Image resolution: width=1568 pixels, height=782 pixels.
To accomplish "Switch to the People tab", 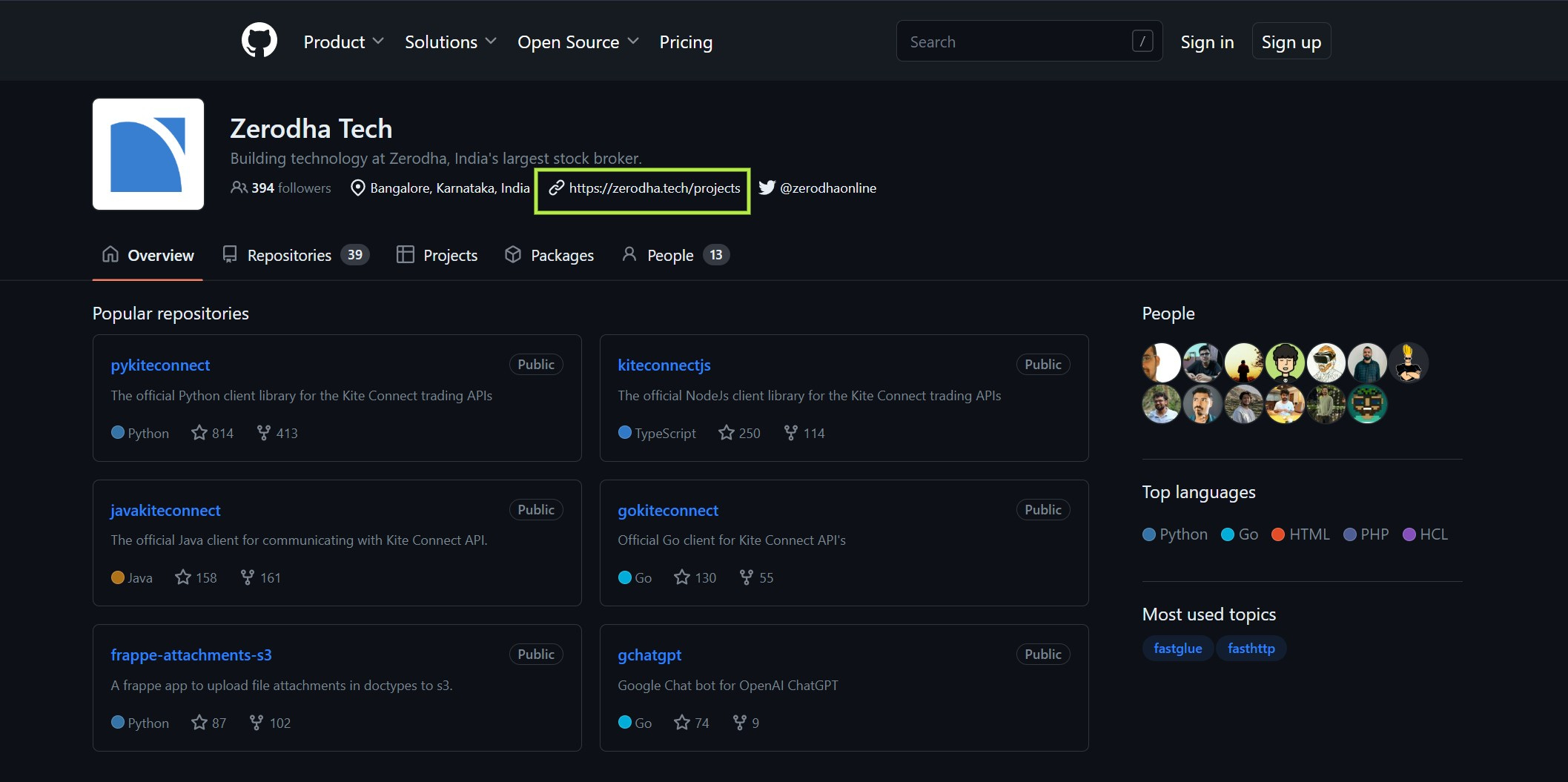I will 675,255.
